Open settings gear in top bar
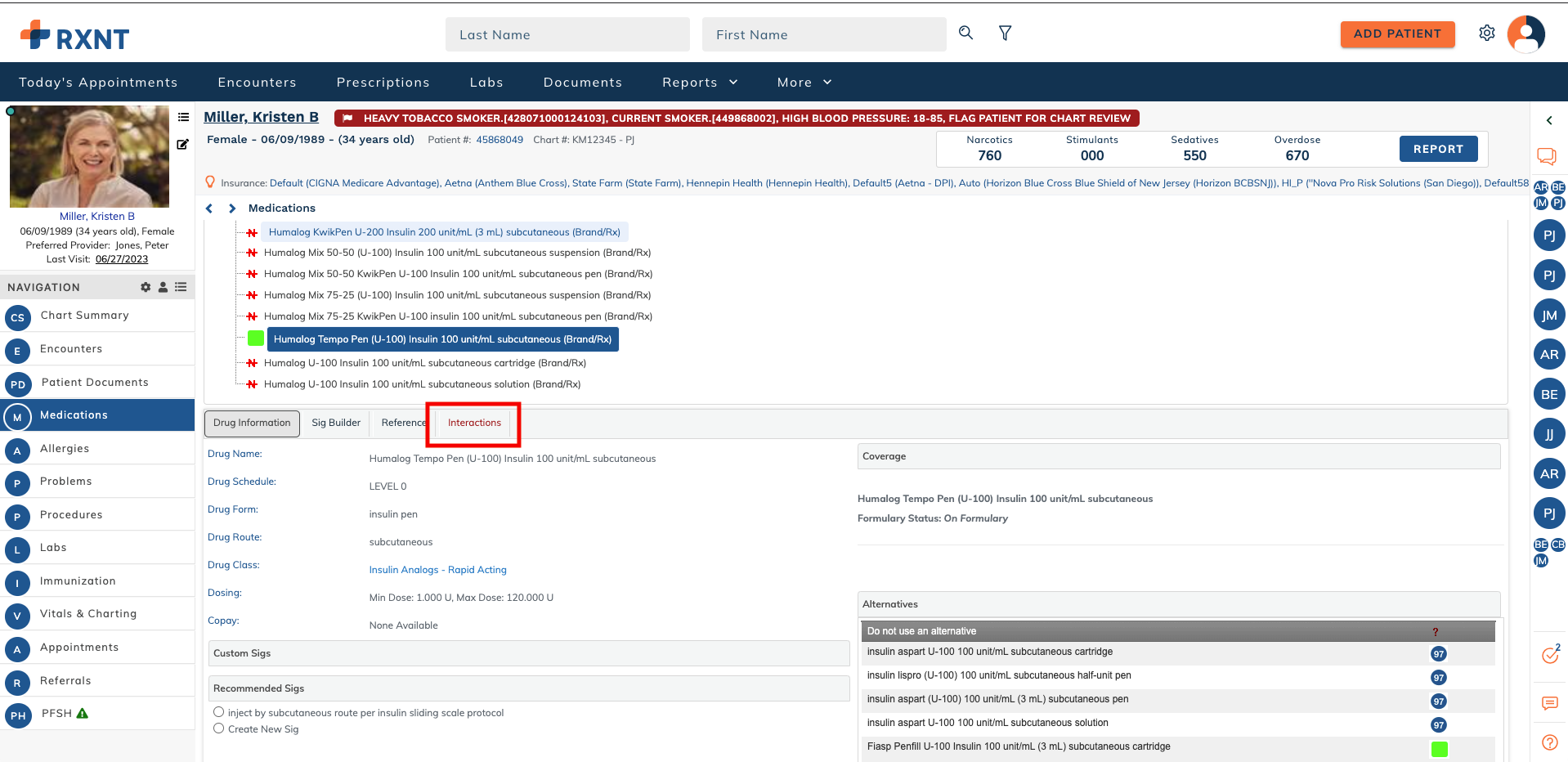The height and width of the screenshot is (762, 1568). pyautogui.click(x=1486, y=33)
